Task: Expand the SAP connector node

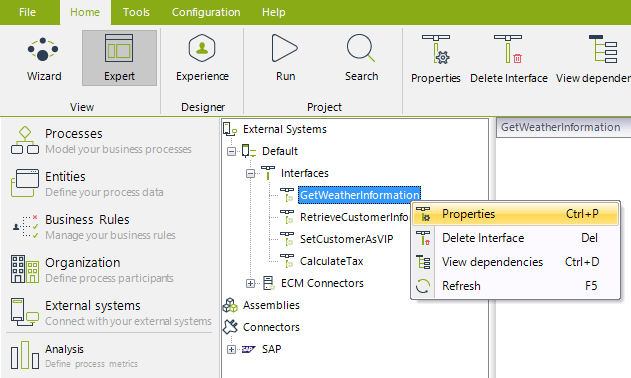Action: click(231, 349)
